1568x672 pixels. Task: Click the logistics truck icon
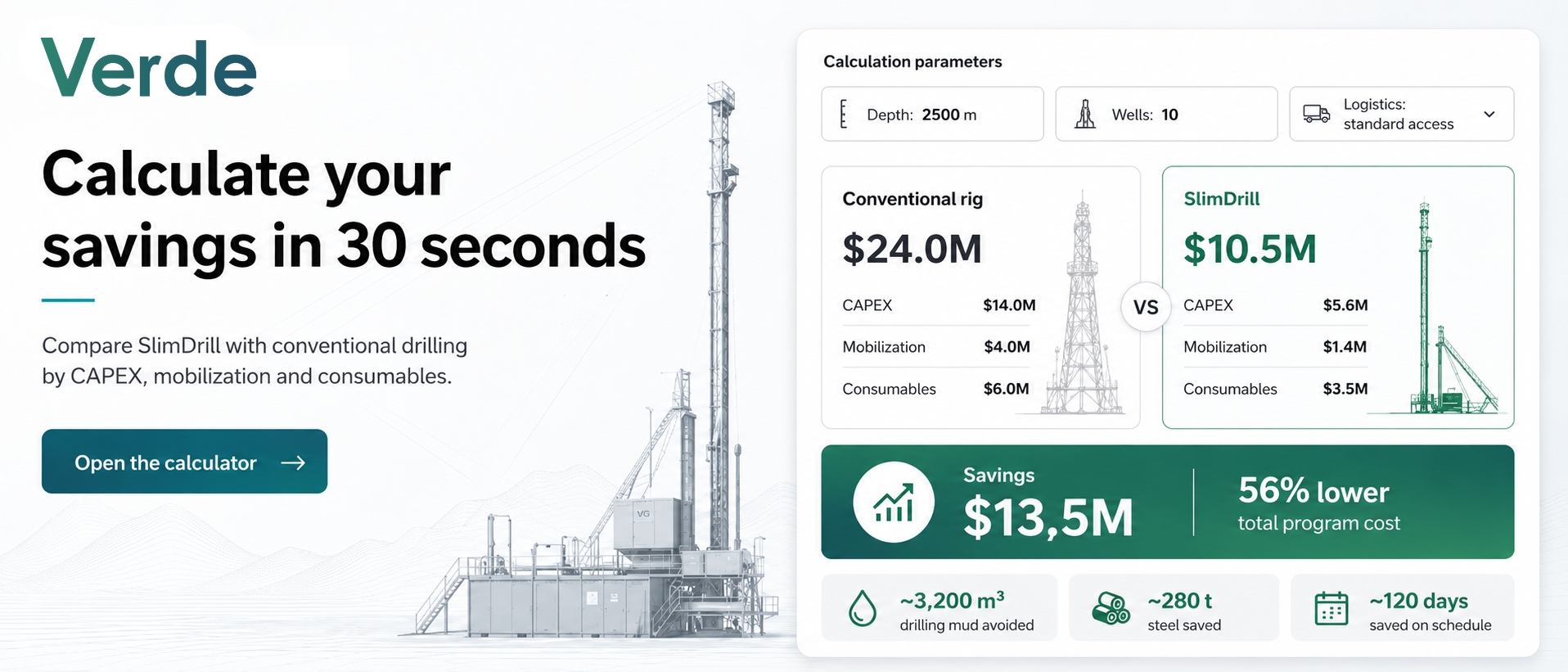click(1316, 114)
